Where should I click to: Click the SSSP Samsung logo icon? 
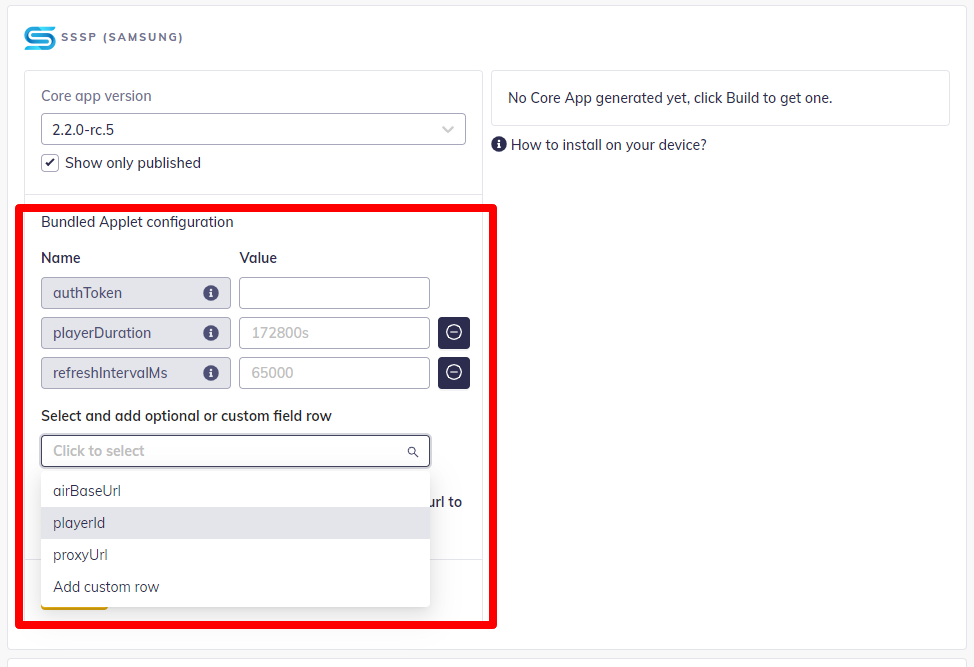[40, 38]
